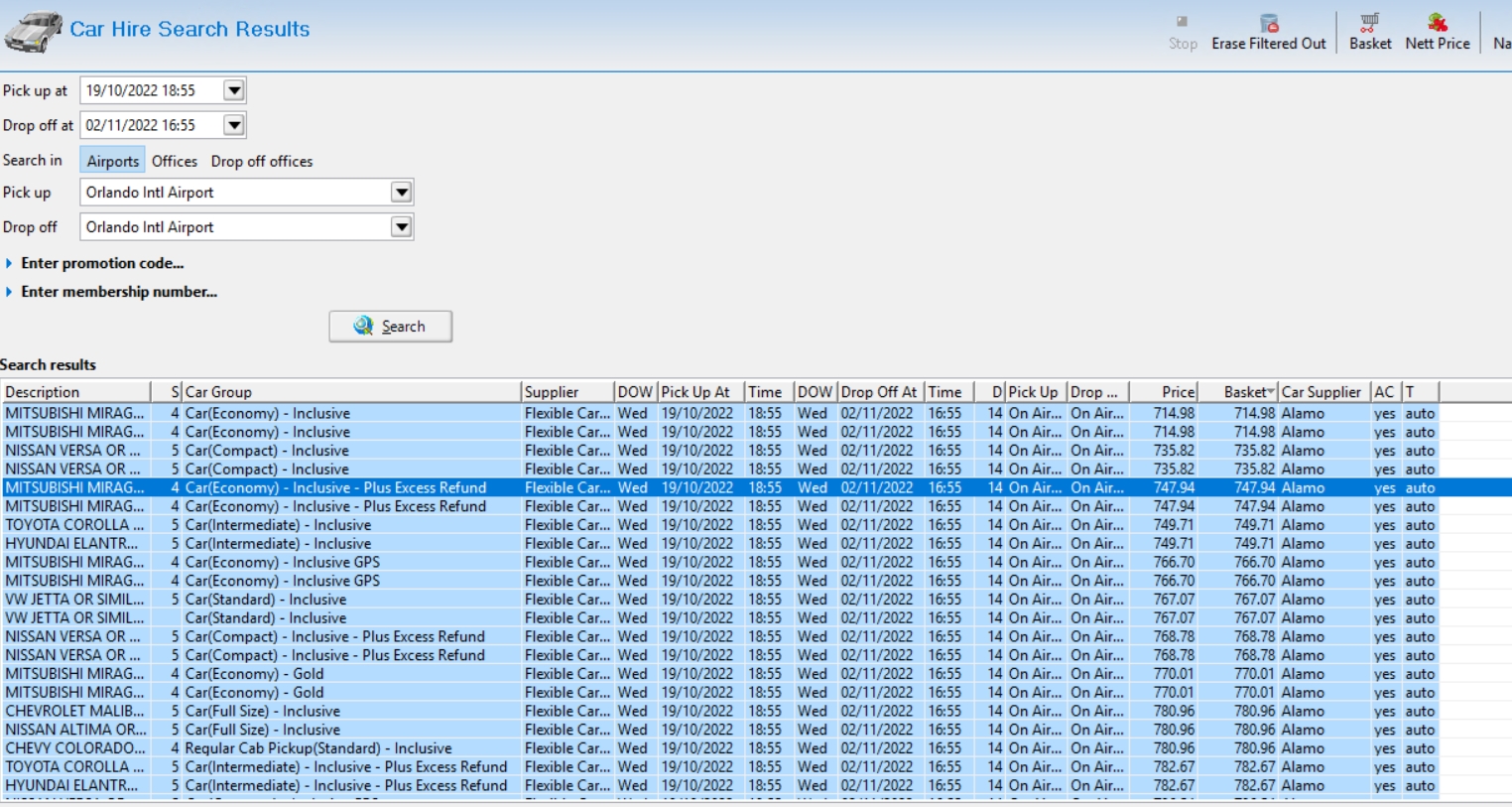Toggle Nett Price in the toolbar
This screenshot has width=1512, height=807.
(x=1437, y=32)
